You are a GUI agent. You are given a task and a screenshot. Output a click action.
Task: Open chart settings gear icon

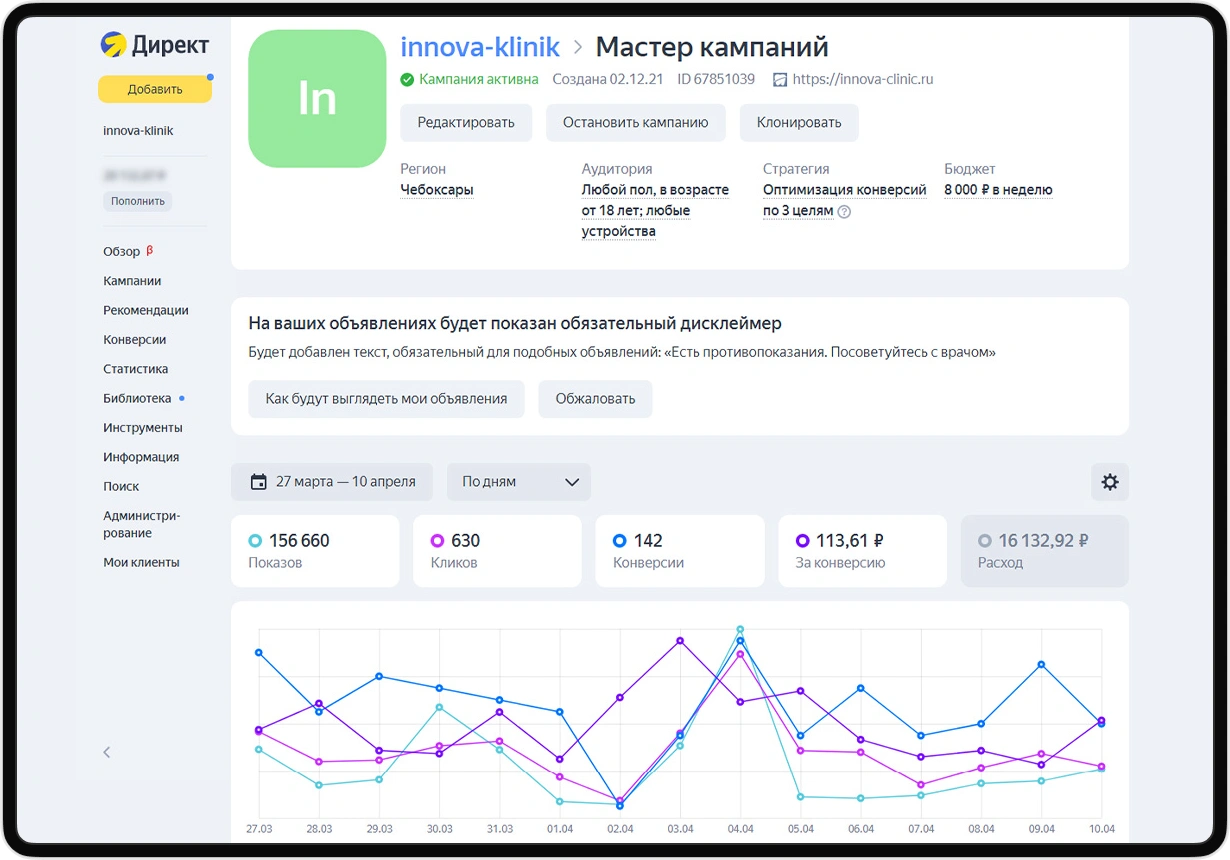(1109, 482)
